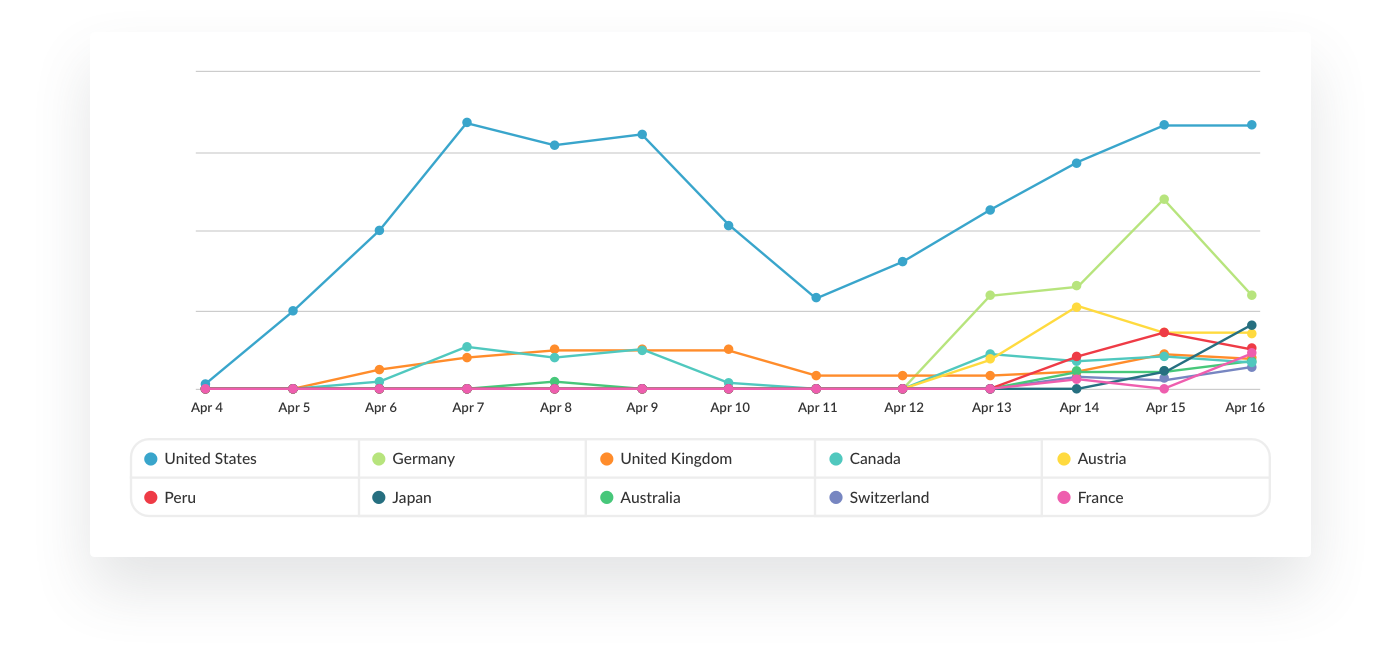
Task: Hide the Peru series via legend
Action: pyautogui.click(x=180, y=498)
